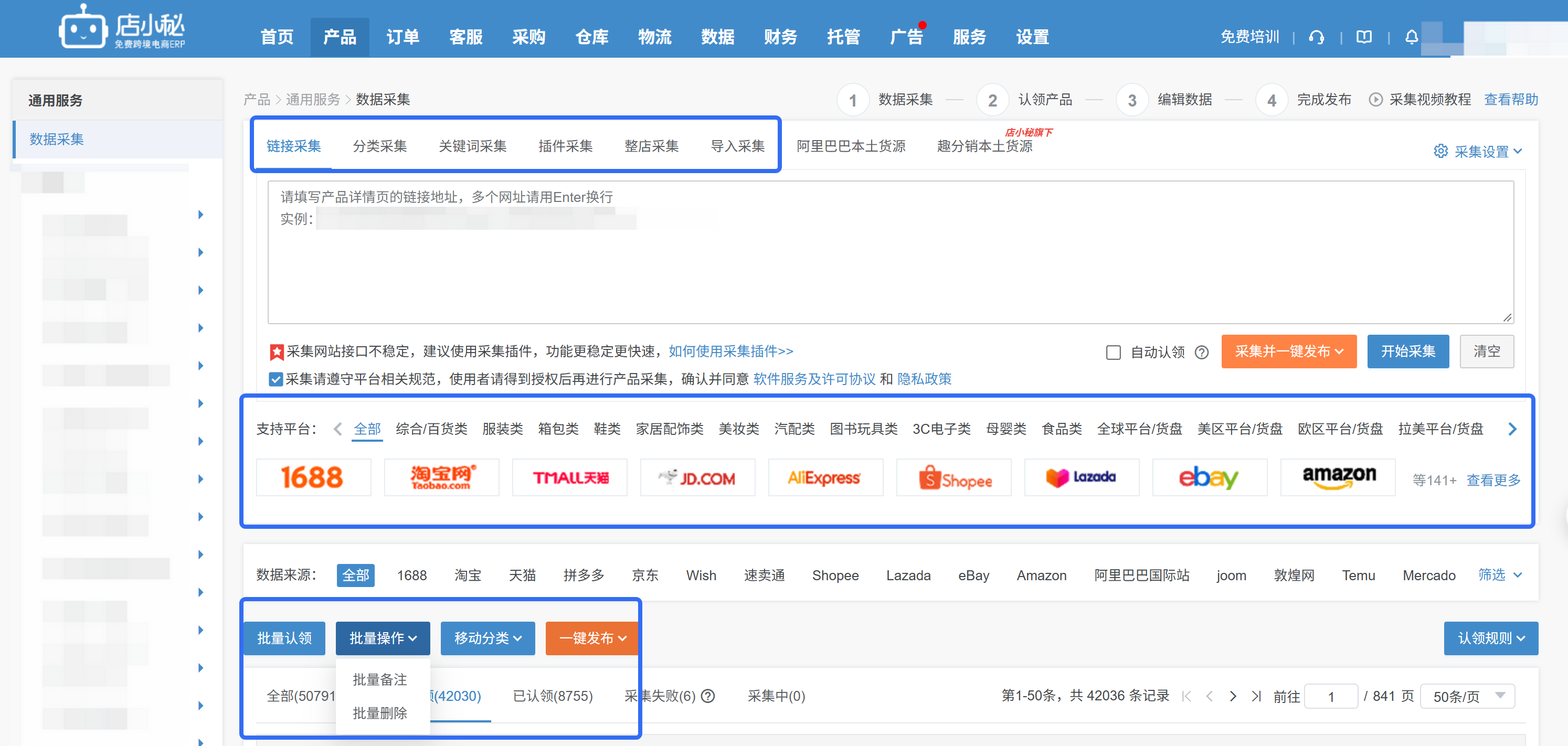The image size is (1568, 746).
Task: Switch to the 整店采集 tab
Action: pos(651,146)
